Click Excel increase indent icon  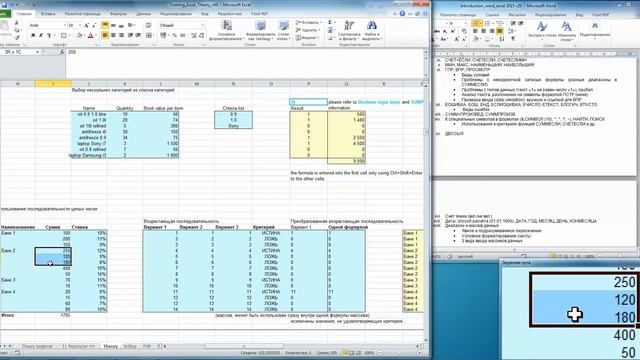138,36
